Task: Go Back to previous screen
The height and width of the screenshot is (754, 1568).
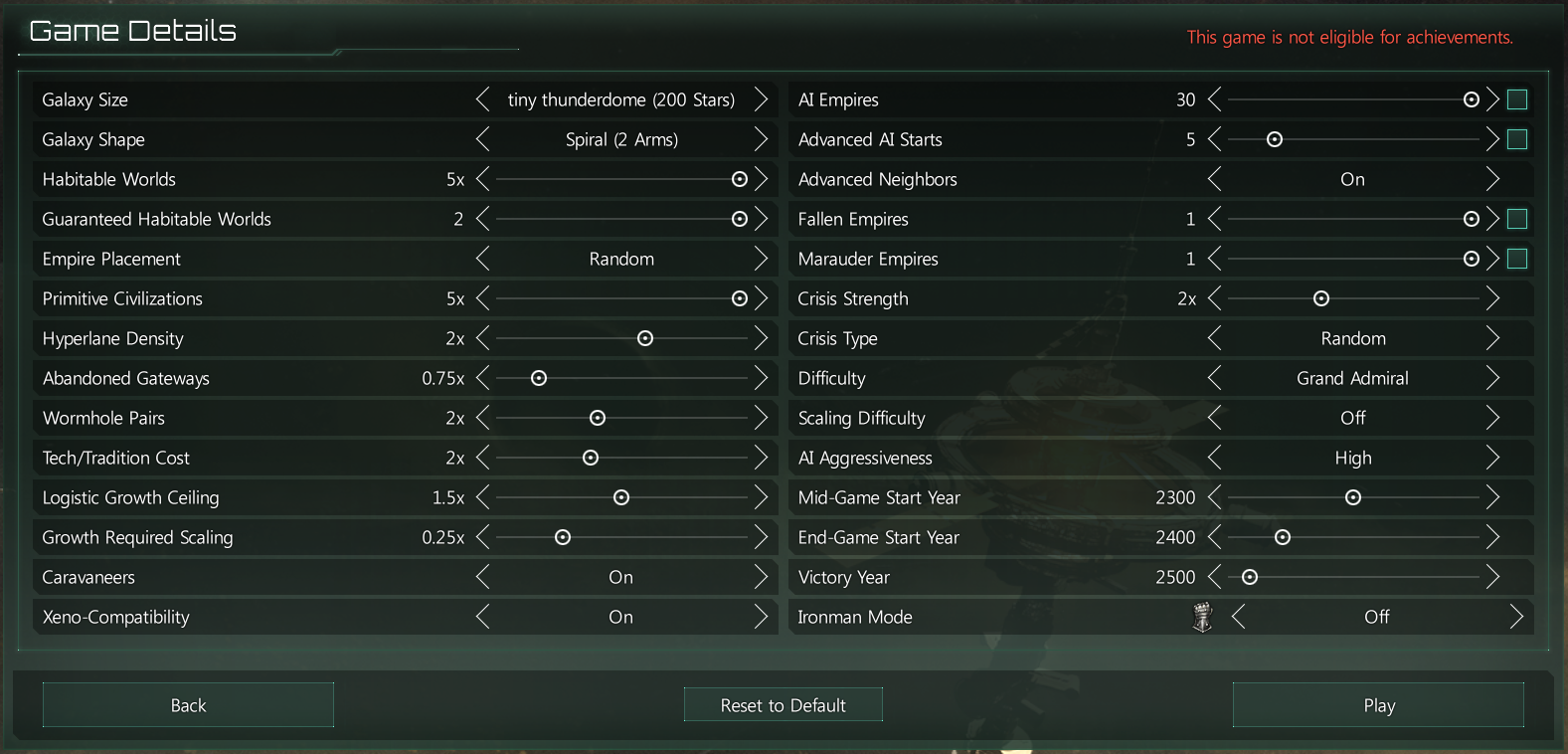Action: point(188,705)
